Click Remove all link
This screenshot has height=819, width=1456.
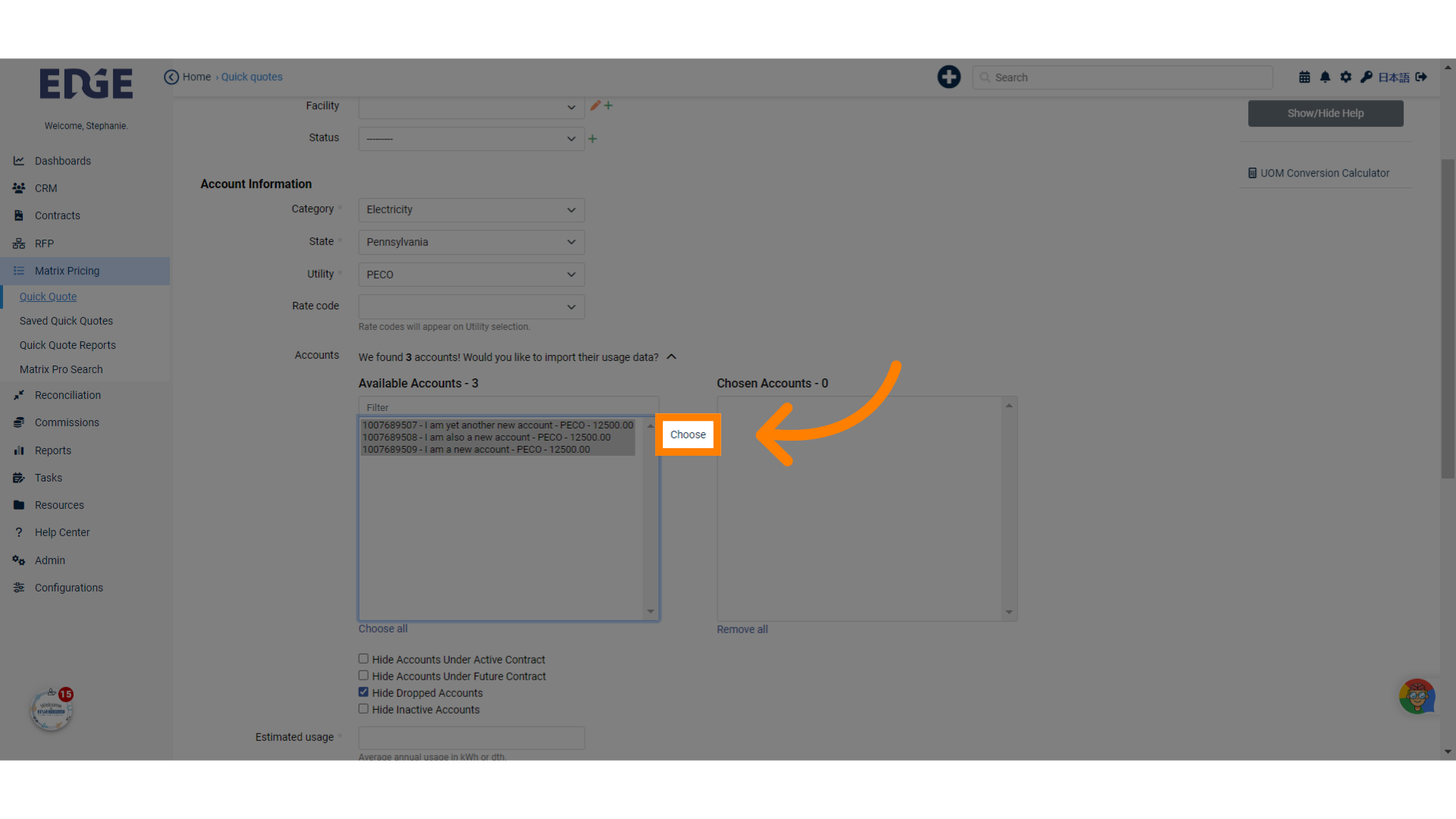(x=742, y=629)
